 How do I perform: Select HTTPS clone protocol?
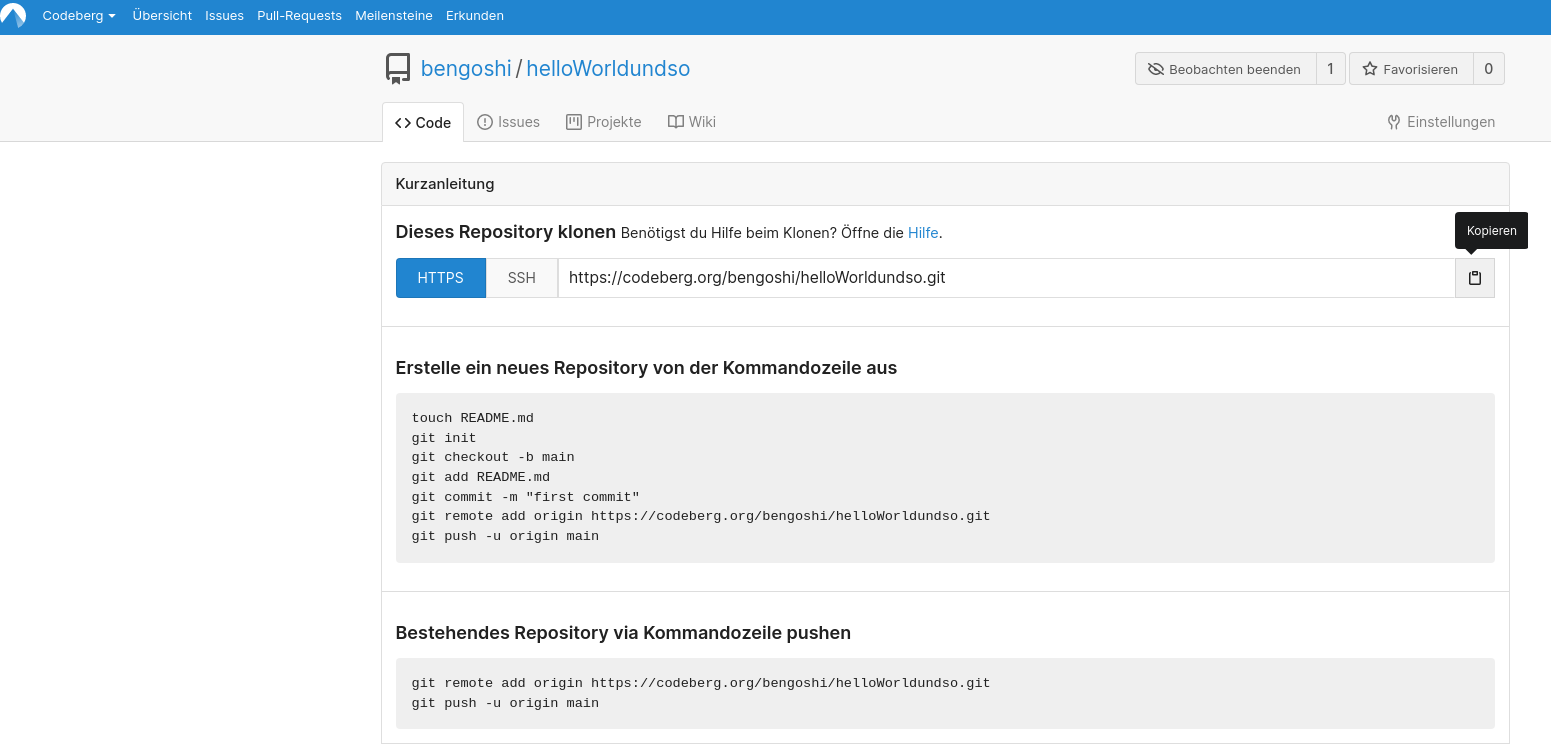click(x=440, y=278)
